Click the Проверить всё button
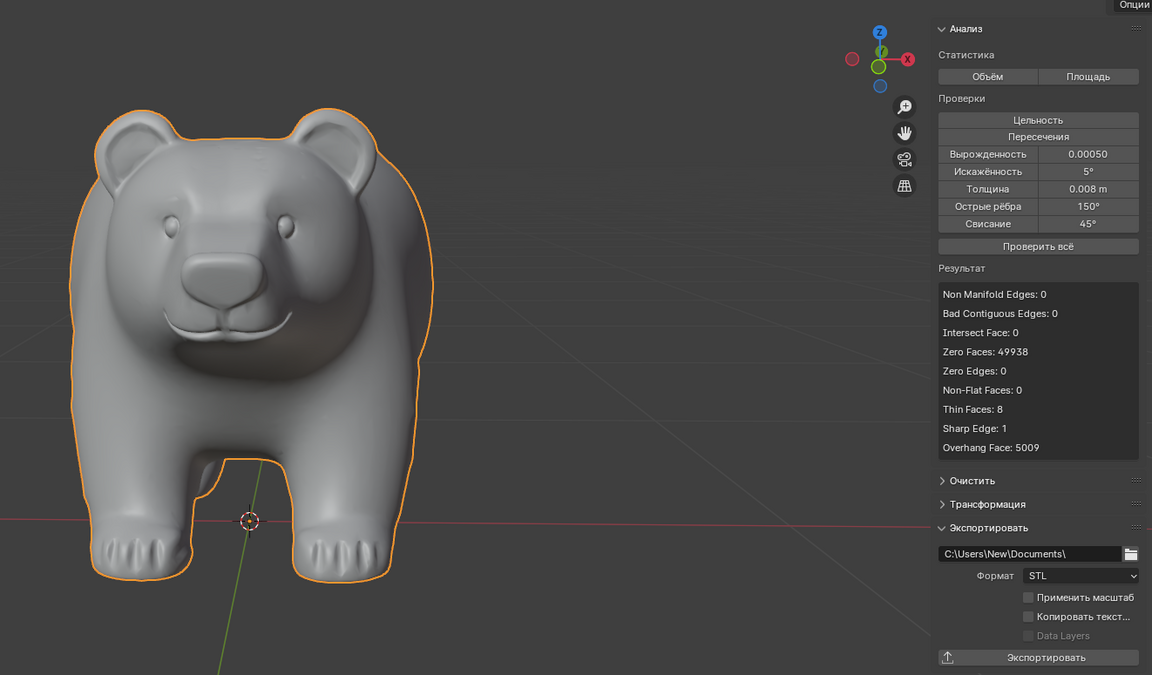 [1038, 246]
